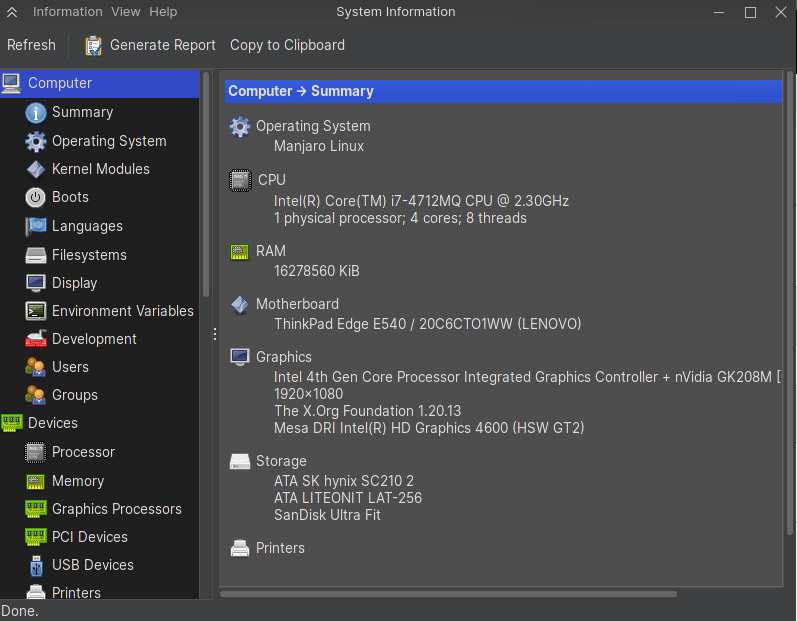Select the Boots power icon

(36, 197)
